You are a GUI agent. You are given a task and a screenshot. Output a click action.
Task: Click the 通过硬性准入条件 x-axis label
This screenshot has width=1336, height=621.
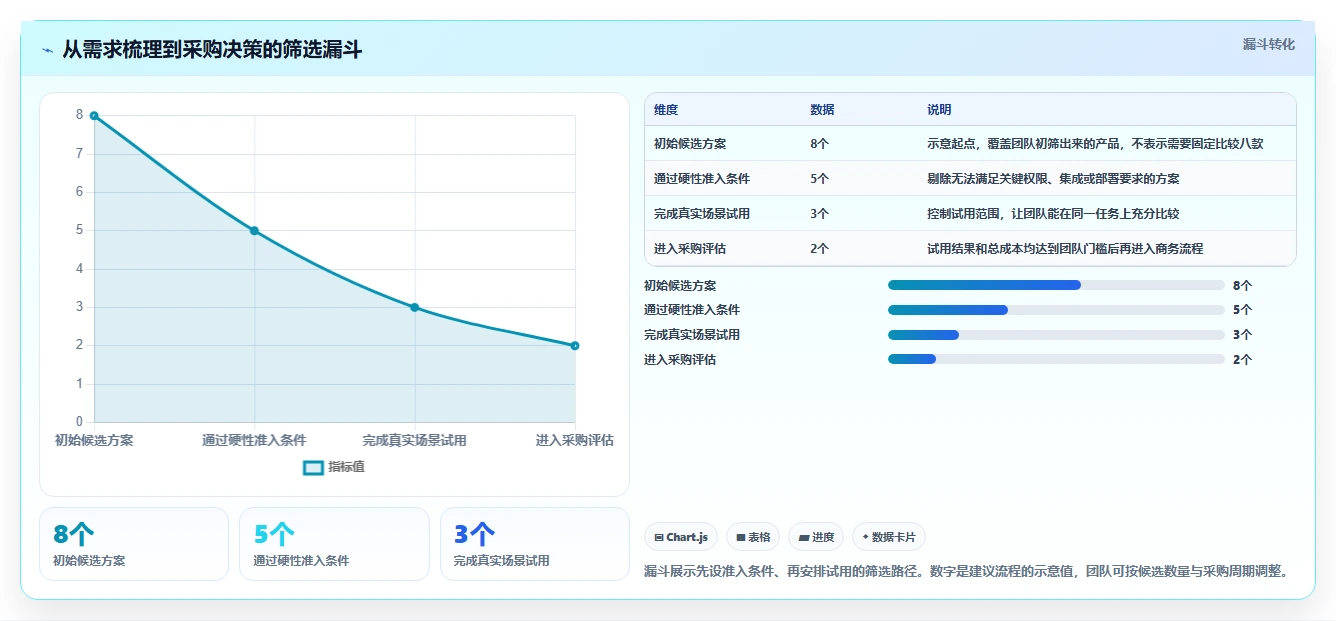click(x=254, y=440)
